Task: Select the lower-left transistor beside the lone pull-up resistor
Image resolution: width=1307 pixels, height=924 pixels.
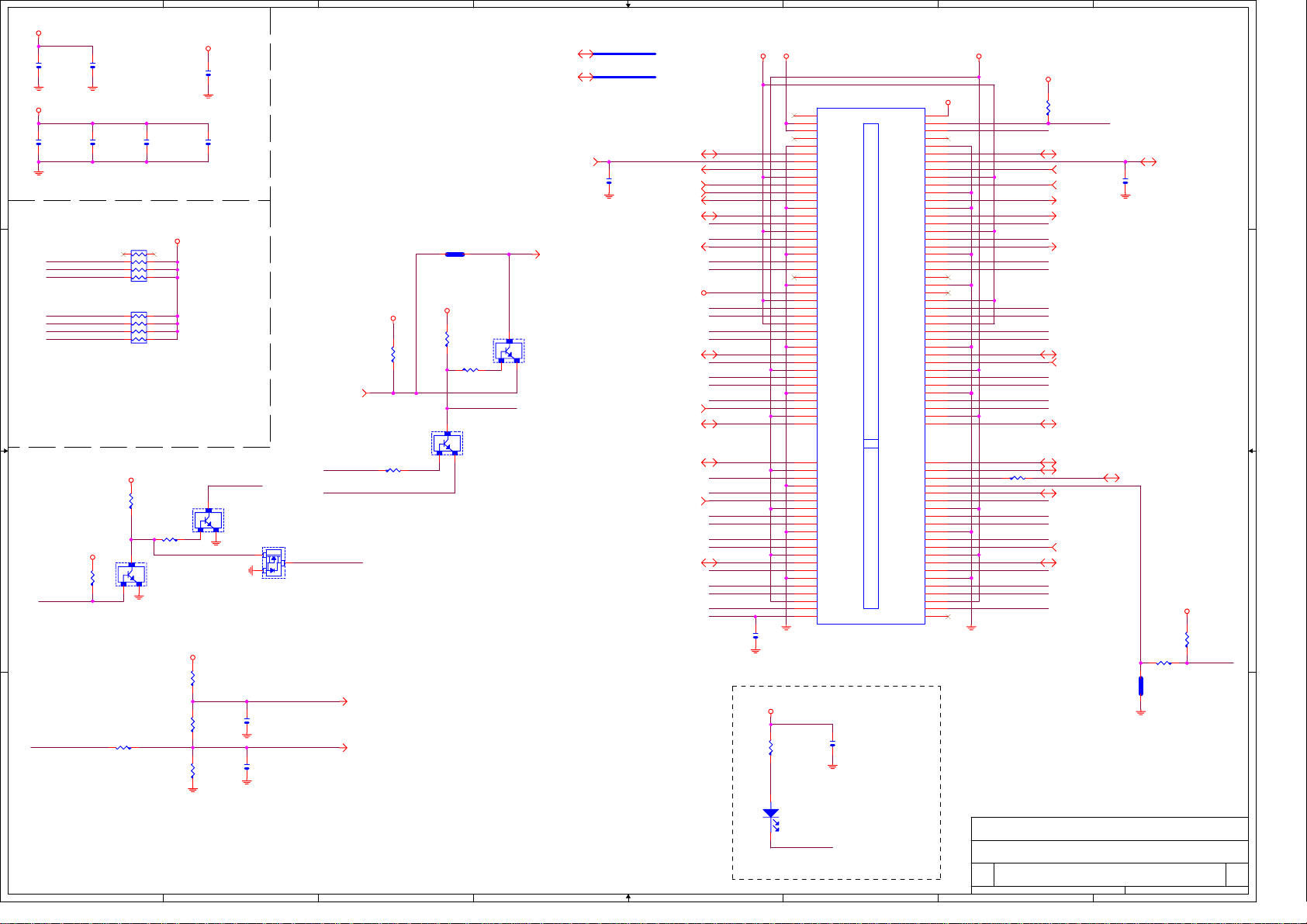Action: click(131, 574)
